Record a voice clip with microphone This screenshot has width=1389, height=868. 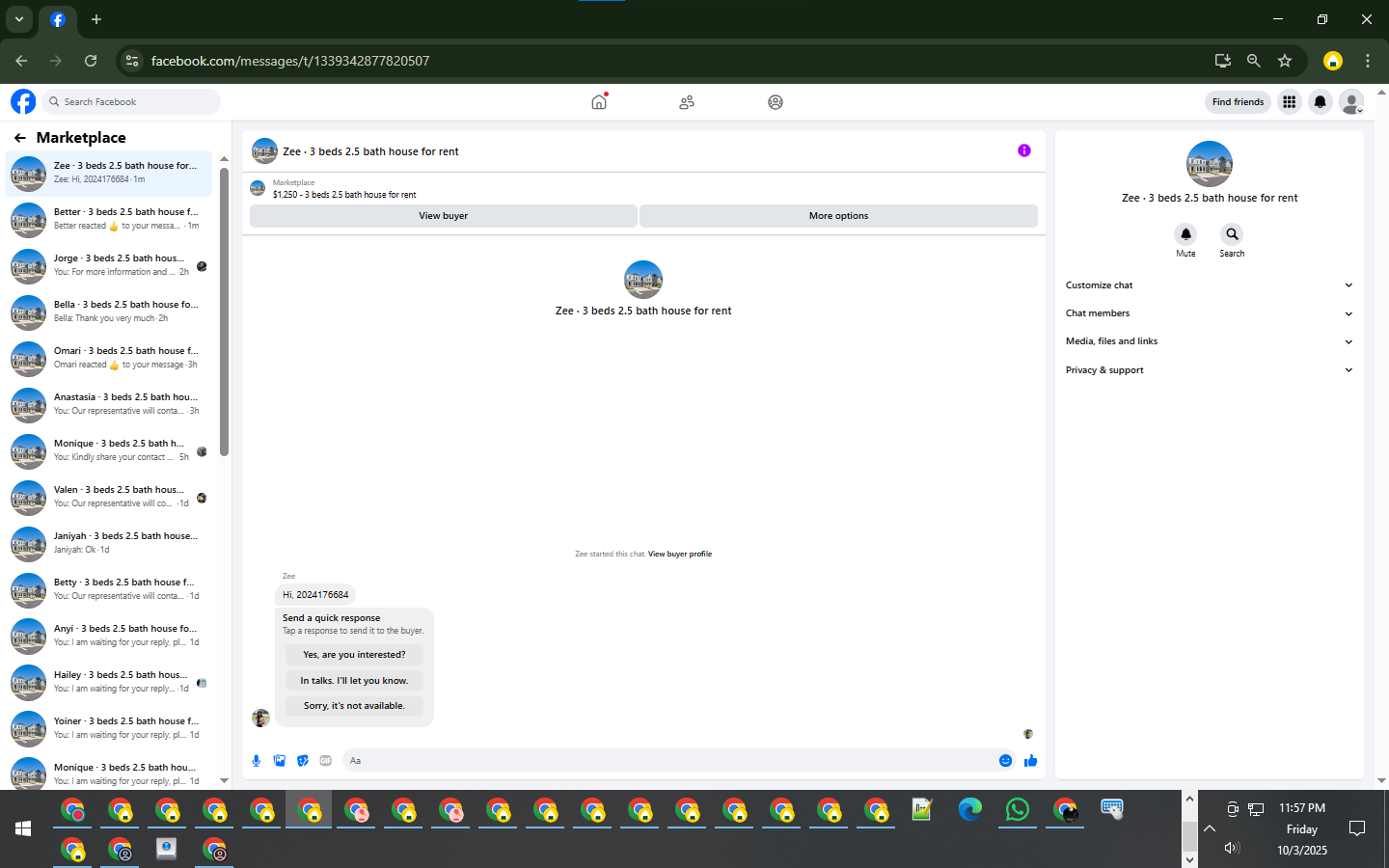pyautogui.click(x=257, y=761)
